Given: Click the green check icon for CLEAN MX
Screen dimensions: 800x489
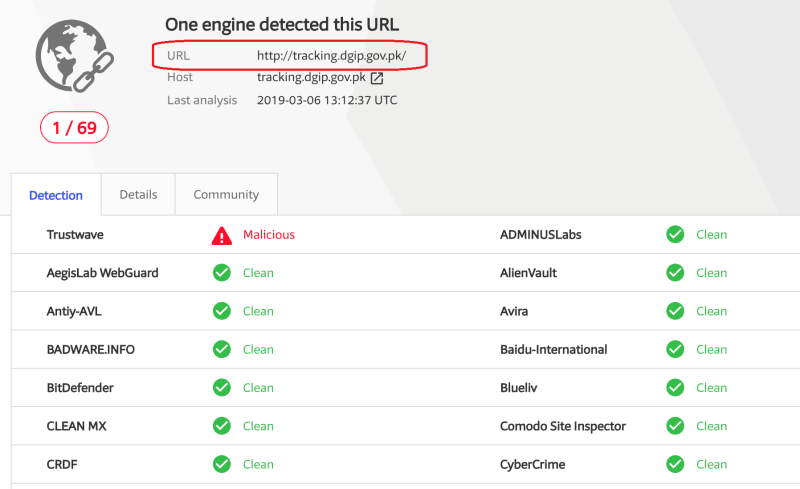Looking at the screenshot, I should tap(222, 426).
